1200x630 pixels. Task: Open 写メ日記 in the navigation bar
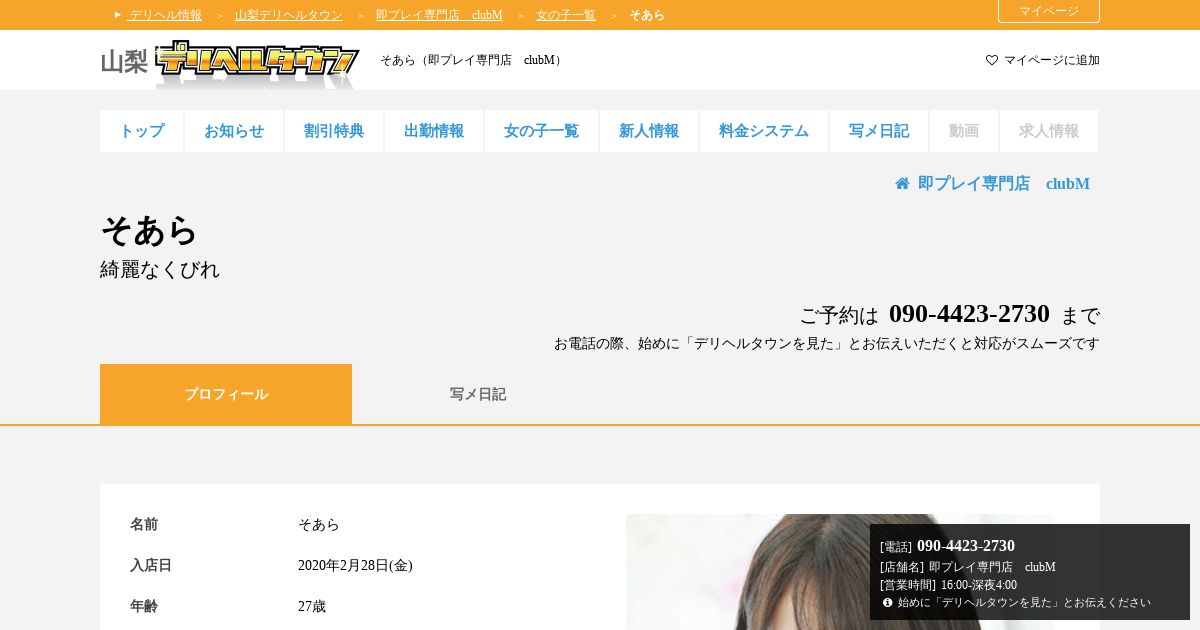879,131
